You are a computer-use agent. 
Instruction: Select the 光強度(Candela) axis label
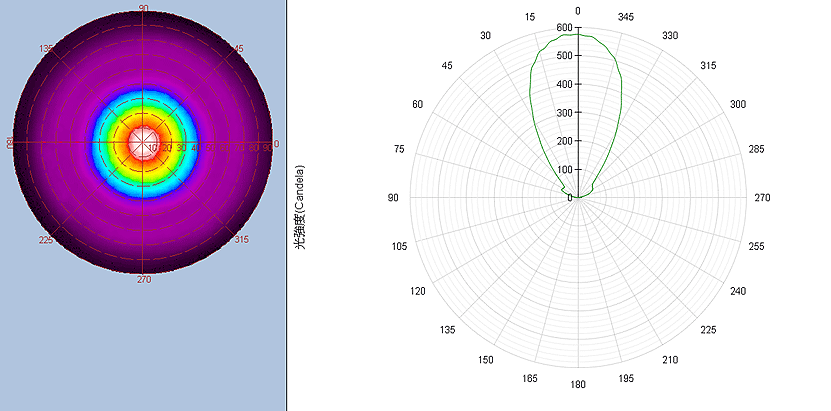click(301, 204)
